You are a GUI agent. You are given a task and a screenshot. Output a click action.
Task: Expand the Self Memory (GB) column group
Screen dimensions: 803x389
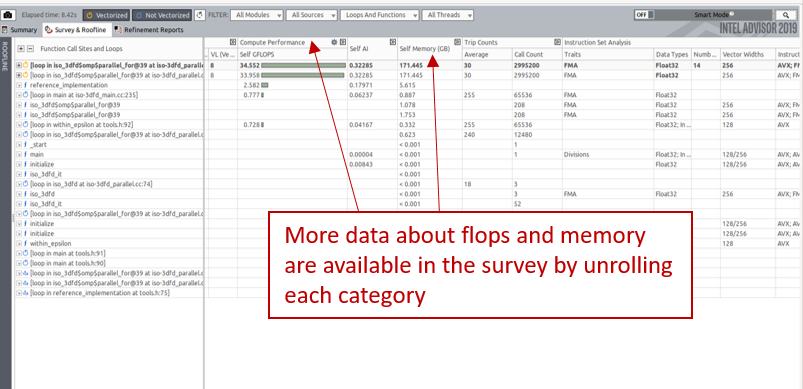click(x=457, y=42)
